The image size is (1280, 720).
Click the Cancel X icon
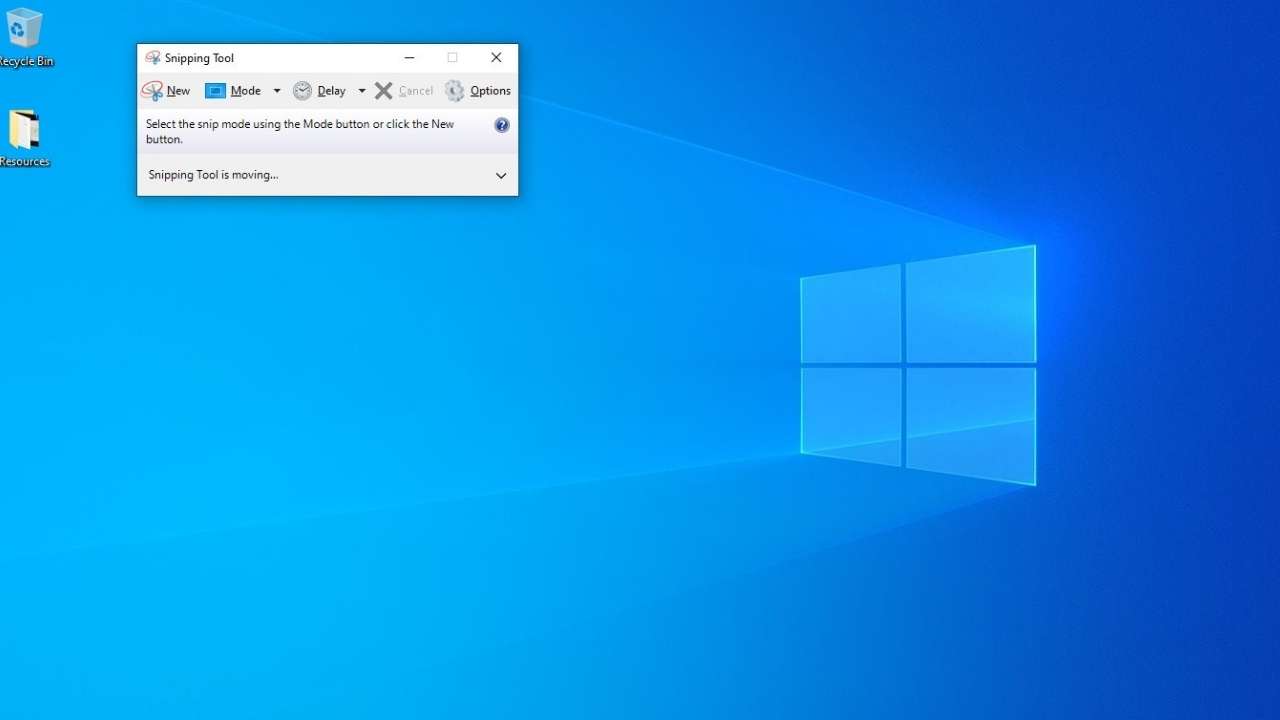pyautogui.click(x=385, y=91)
